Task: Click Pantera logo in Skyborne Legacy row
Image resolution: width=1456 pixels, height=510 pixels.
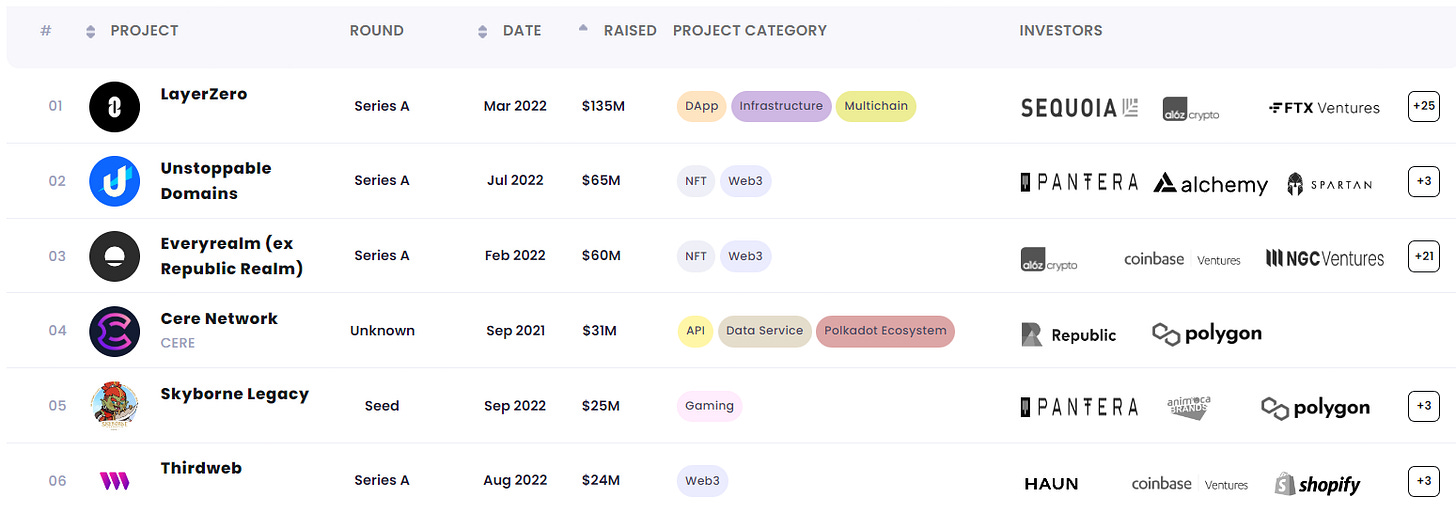Action: pyautogui.click(x=1079, y=407)
